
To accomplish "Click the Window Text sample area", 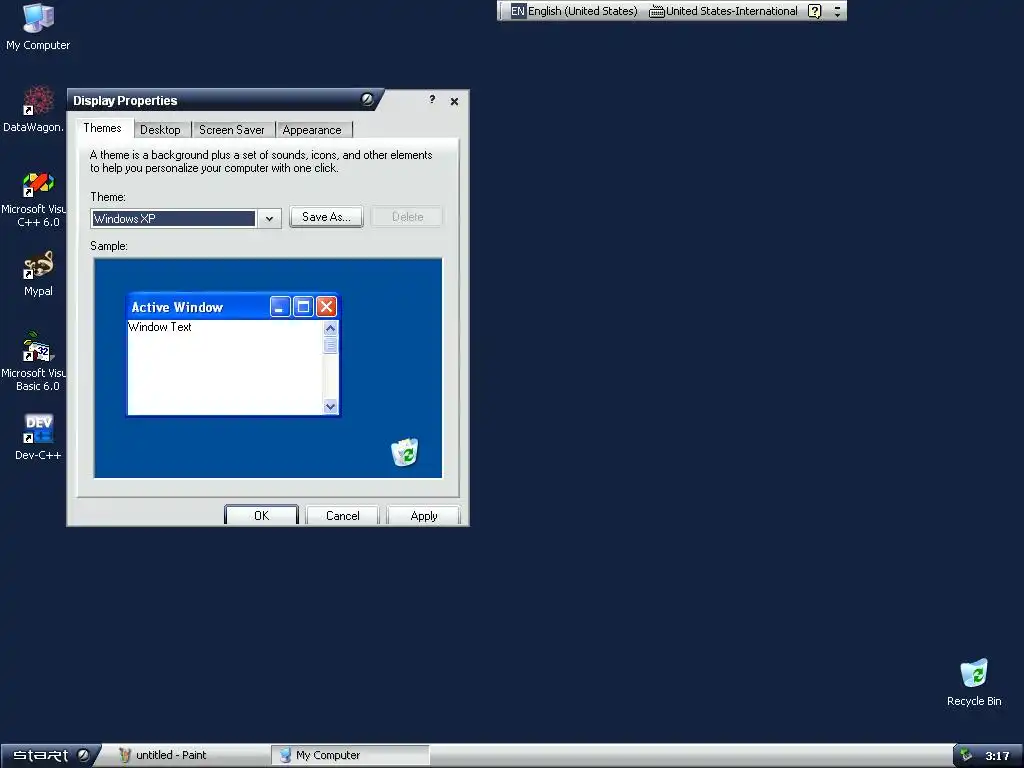I will click(225, 366).
